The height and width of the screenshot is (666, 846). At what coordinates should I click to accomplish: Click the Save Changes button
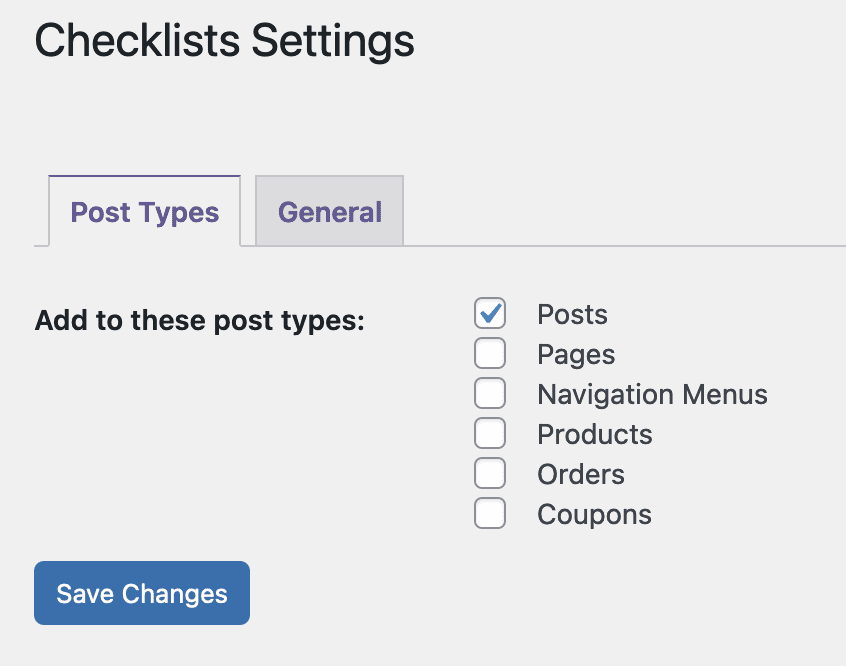[x=141, y=593]
